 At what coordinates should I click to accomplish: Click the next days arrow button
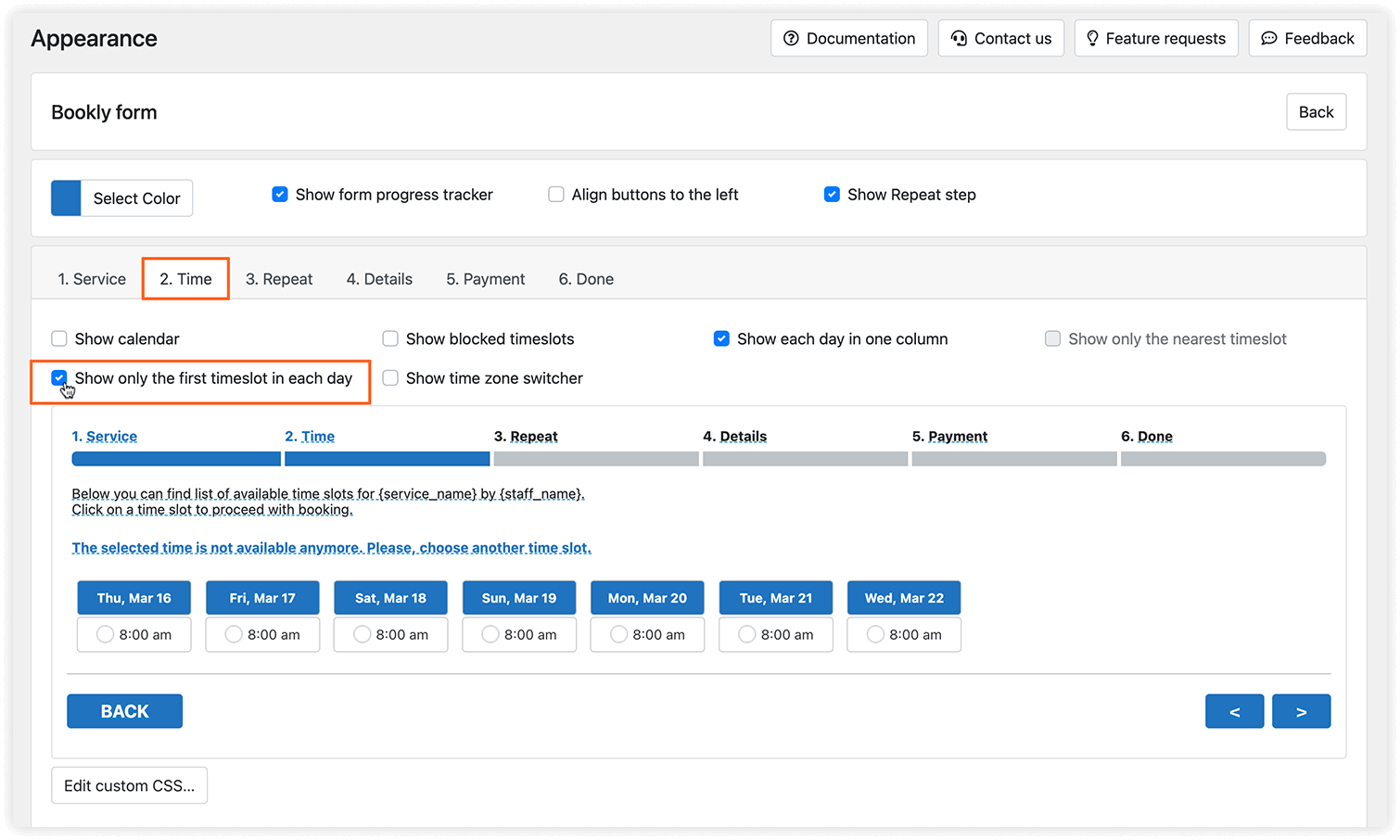coord(1301,711)
